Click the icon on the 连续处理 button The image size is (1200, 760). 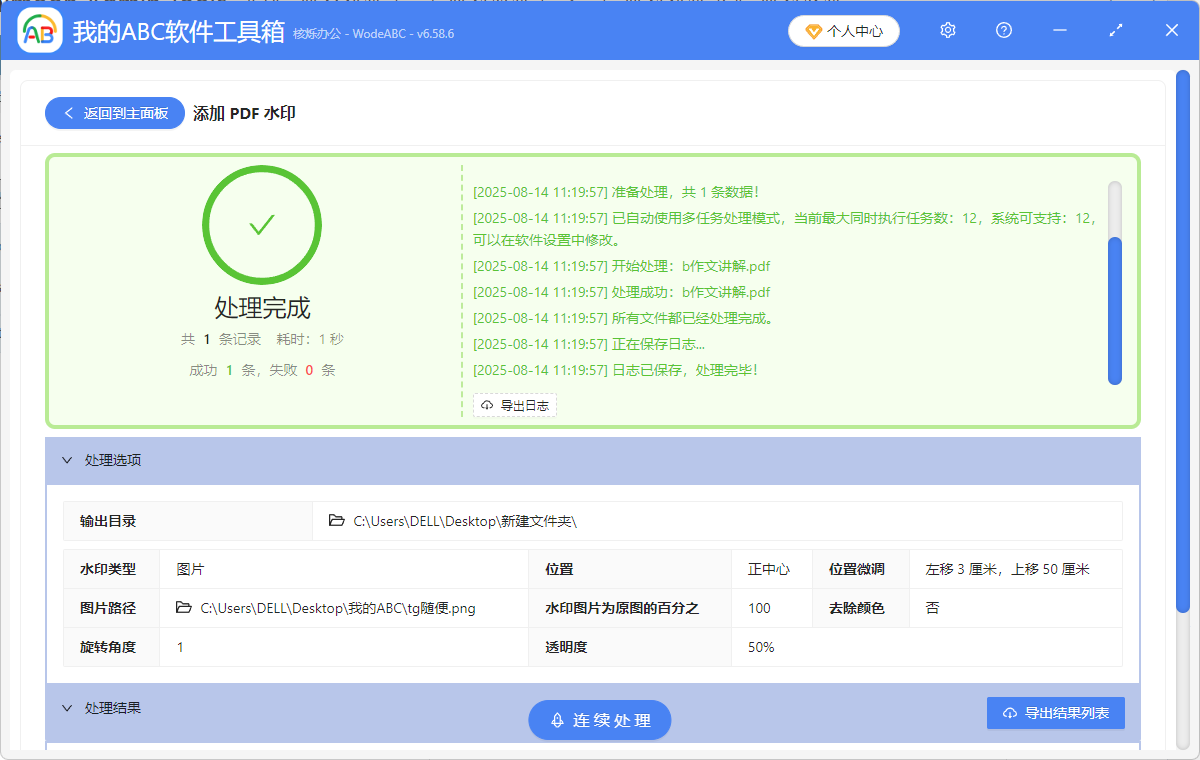pyautogui.click(x=555, y=719)
